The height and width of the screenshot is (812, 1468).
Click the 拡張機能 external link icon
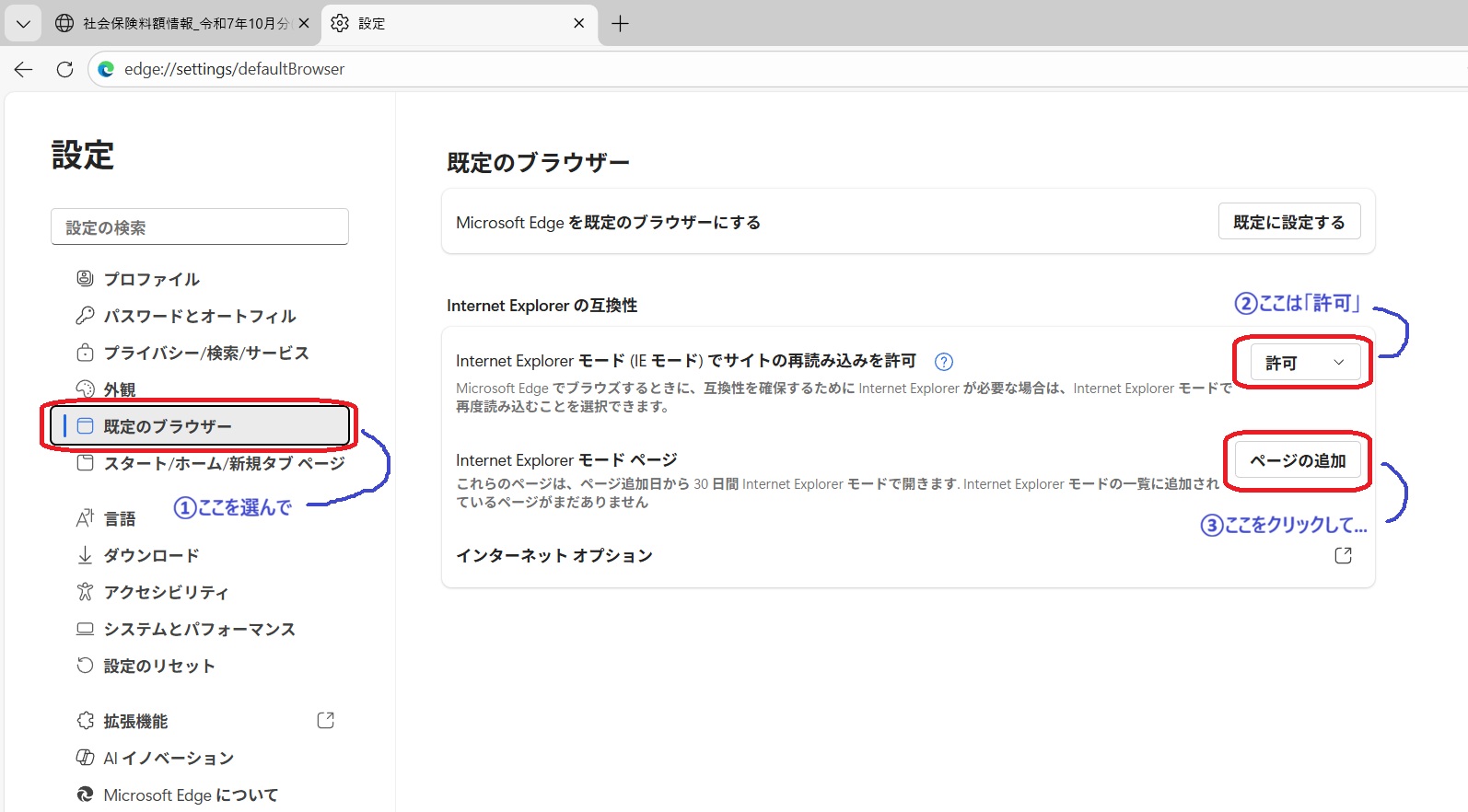325,721
